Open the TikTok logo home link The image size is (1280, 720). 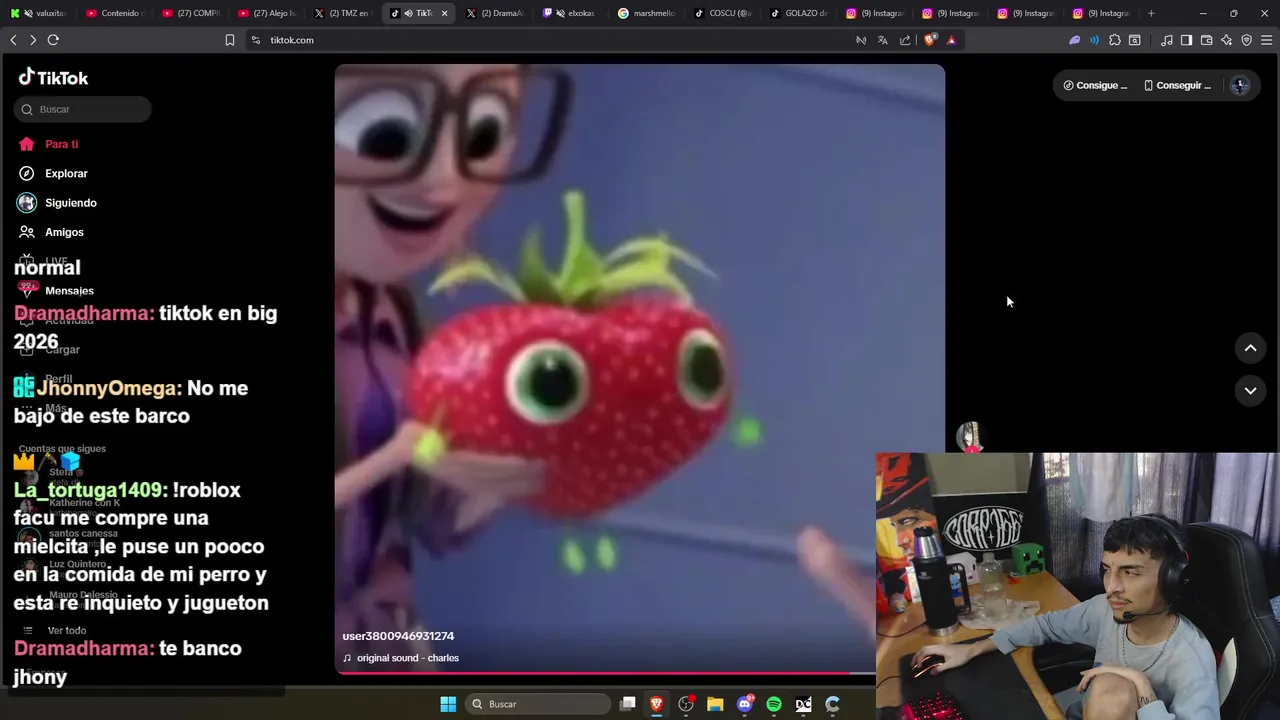pyautogui.click(x=53, y=77)
